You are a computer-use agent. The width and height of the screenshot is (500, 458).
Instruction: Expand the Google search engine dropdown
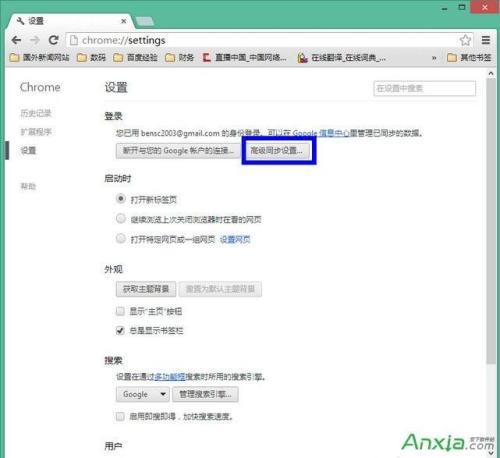coord(143,394)
